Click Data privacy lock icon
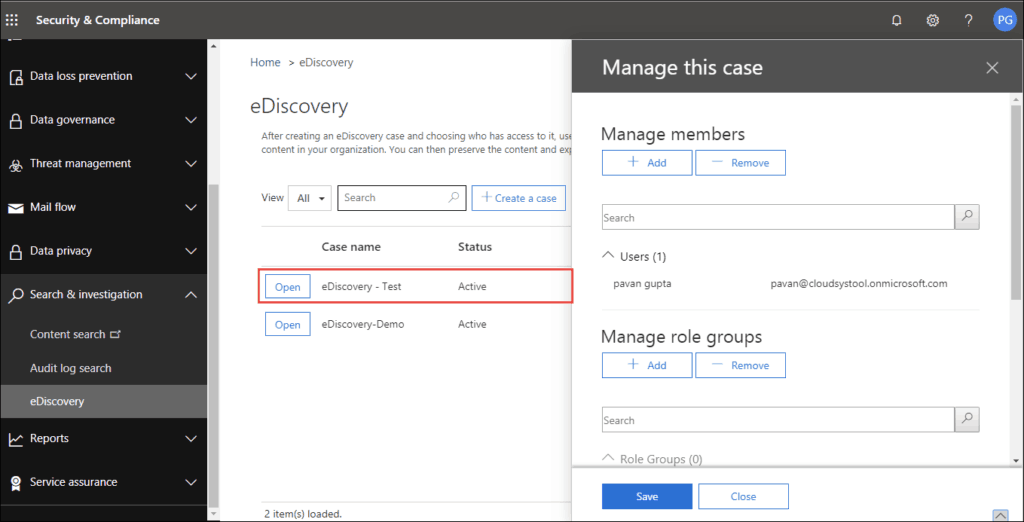Screen dimensions: 1024x522 click(16, 252)
